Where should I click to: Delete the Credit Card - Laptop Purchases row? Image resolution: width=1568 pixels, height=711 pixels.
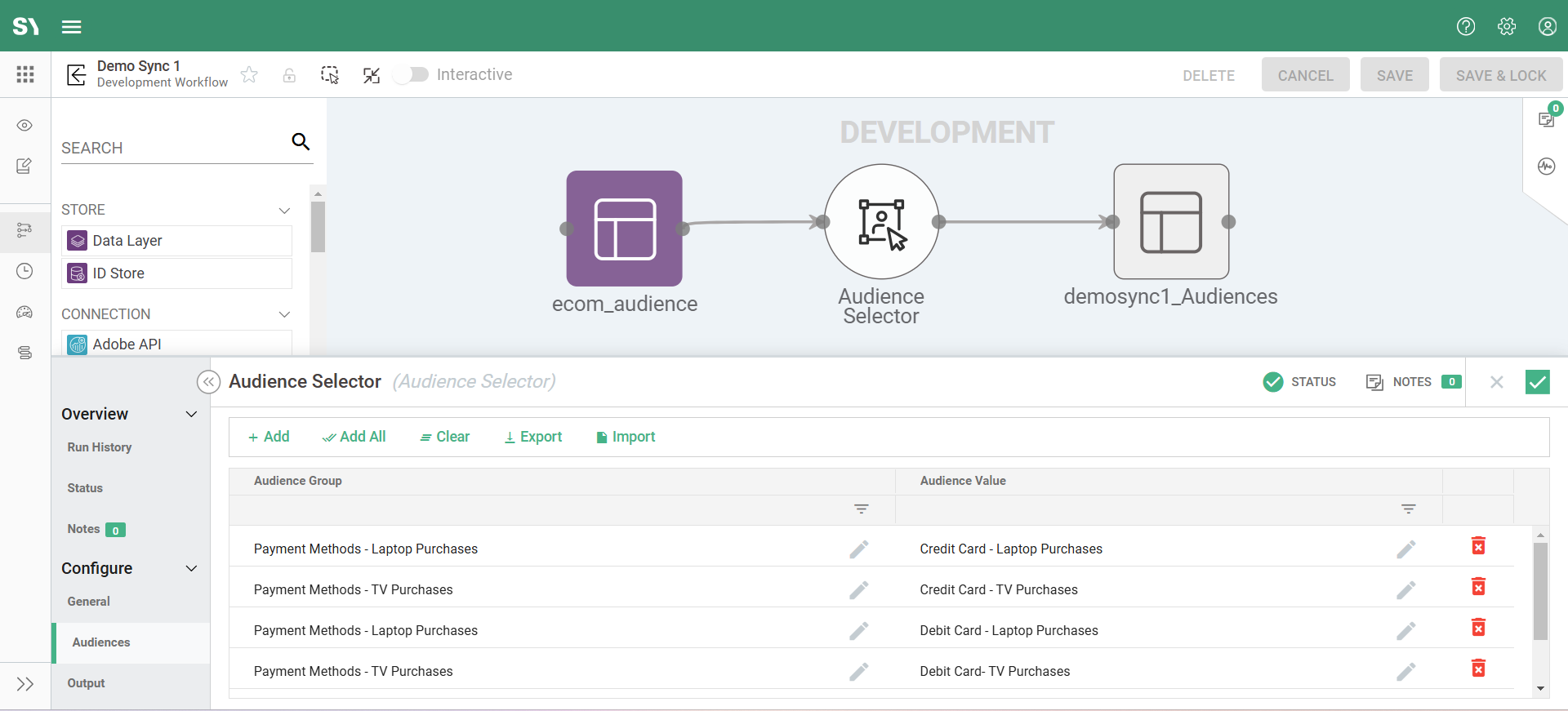click(x=1478, y=546)
